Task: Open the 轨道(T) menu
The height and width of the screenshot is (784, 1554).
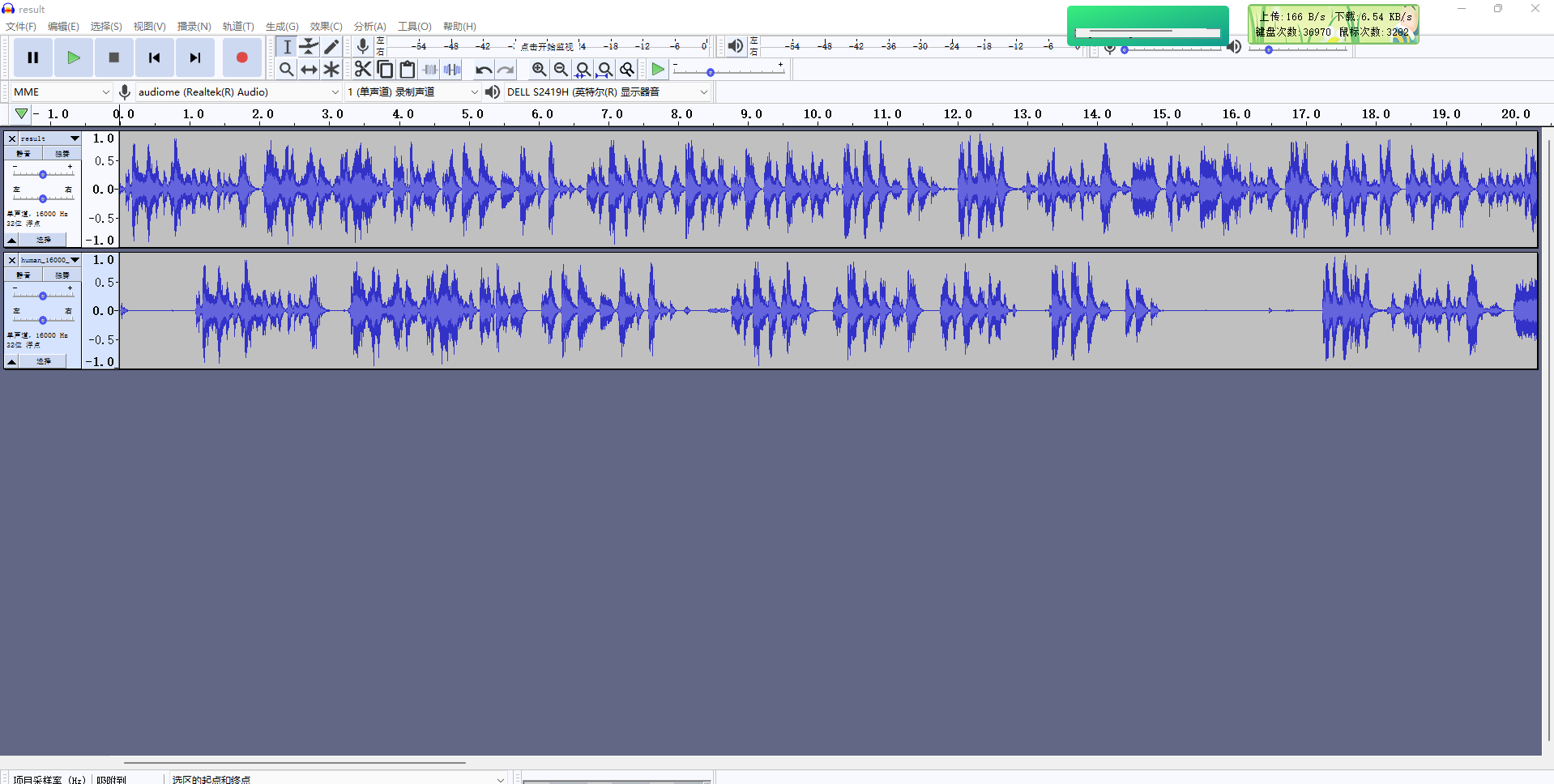Action: point(238,27)
